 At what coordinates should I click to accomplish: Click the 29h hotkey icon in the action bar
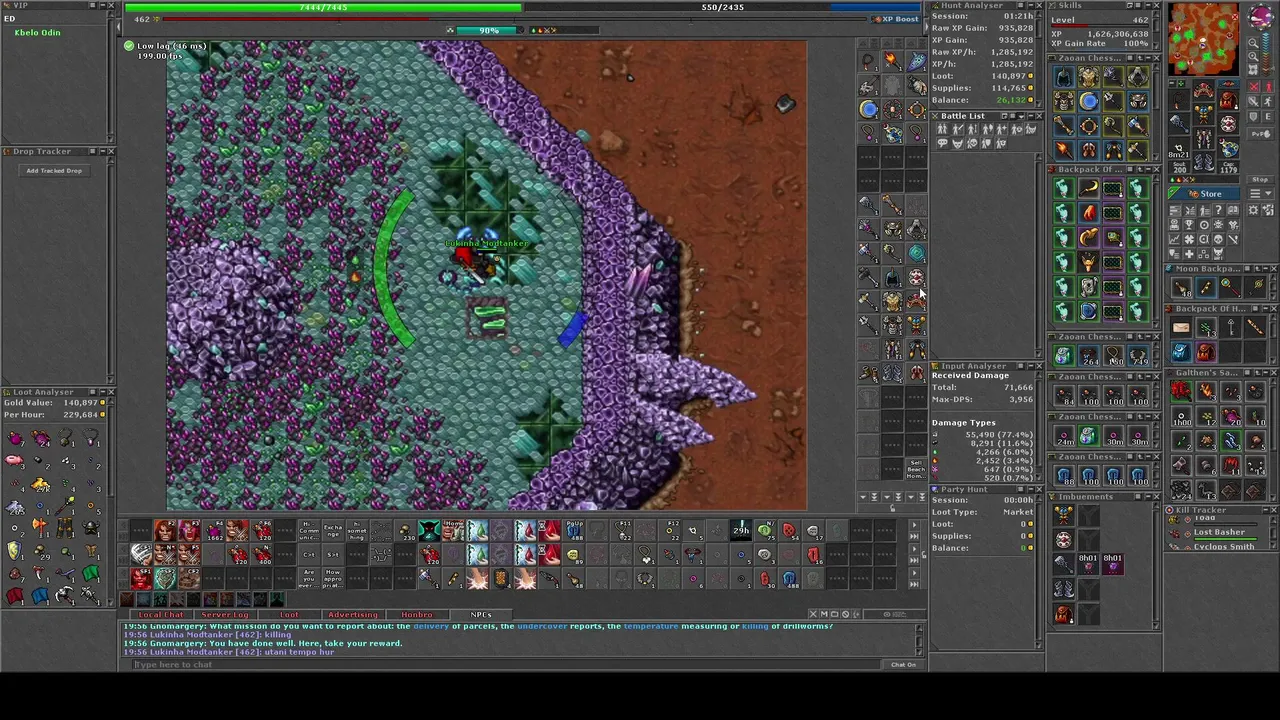click(740, 530)
